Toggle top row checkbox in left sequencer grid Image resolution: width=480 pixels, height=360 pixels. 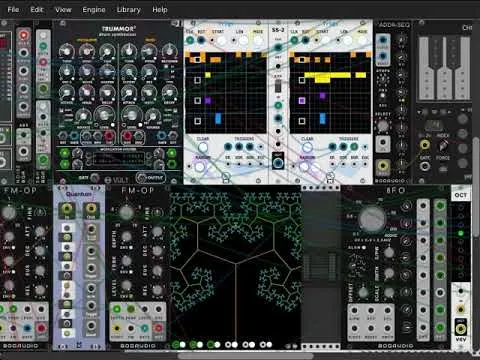pyautogui.click(x=197, y=60)
